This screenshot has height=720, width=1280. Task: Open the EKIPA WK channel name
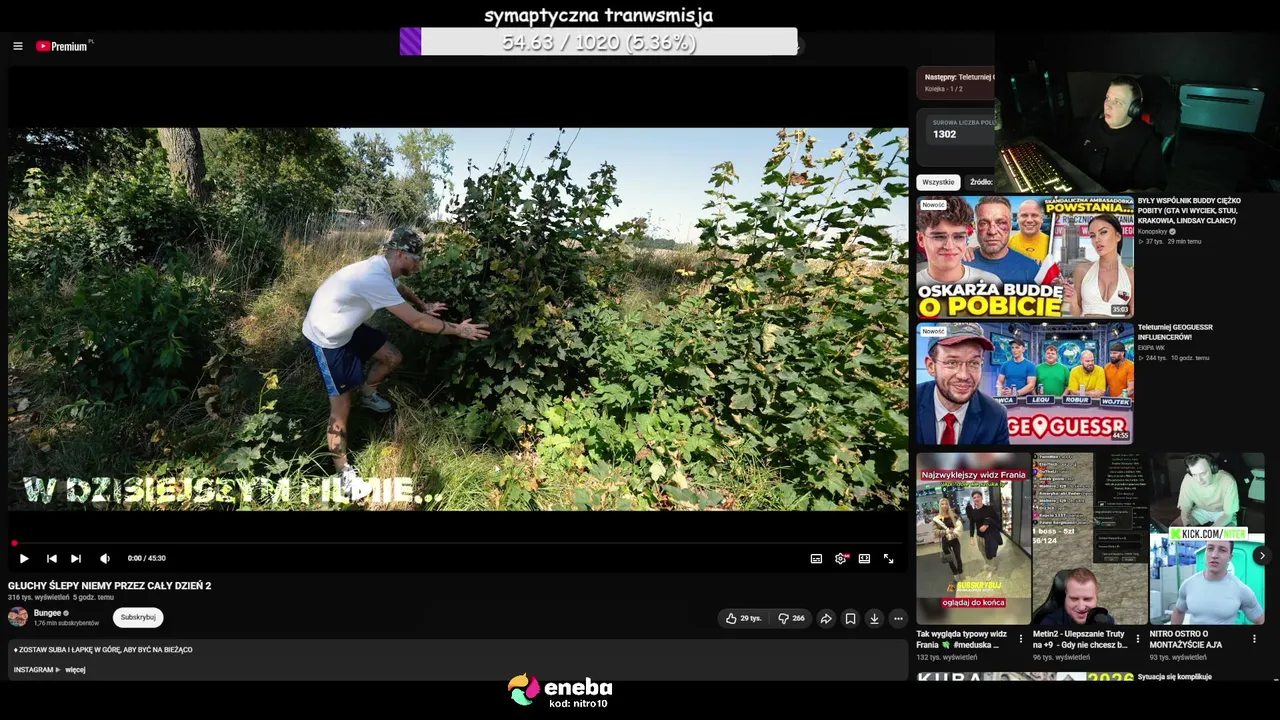[x=1151, y=348]
